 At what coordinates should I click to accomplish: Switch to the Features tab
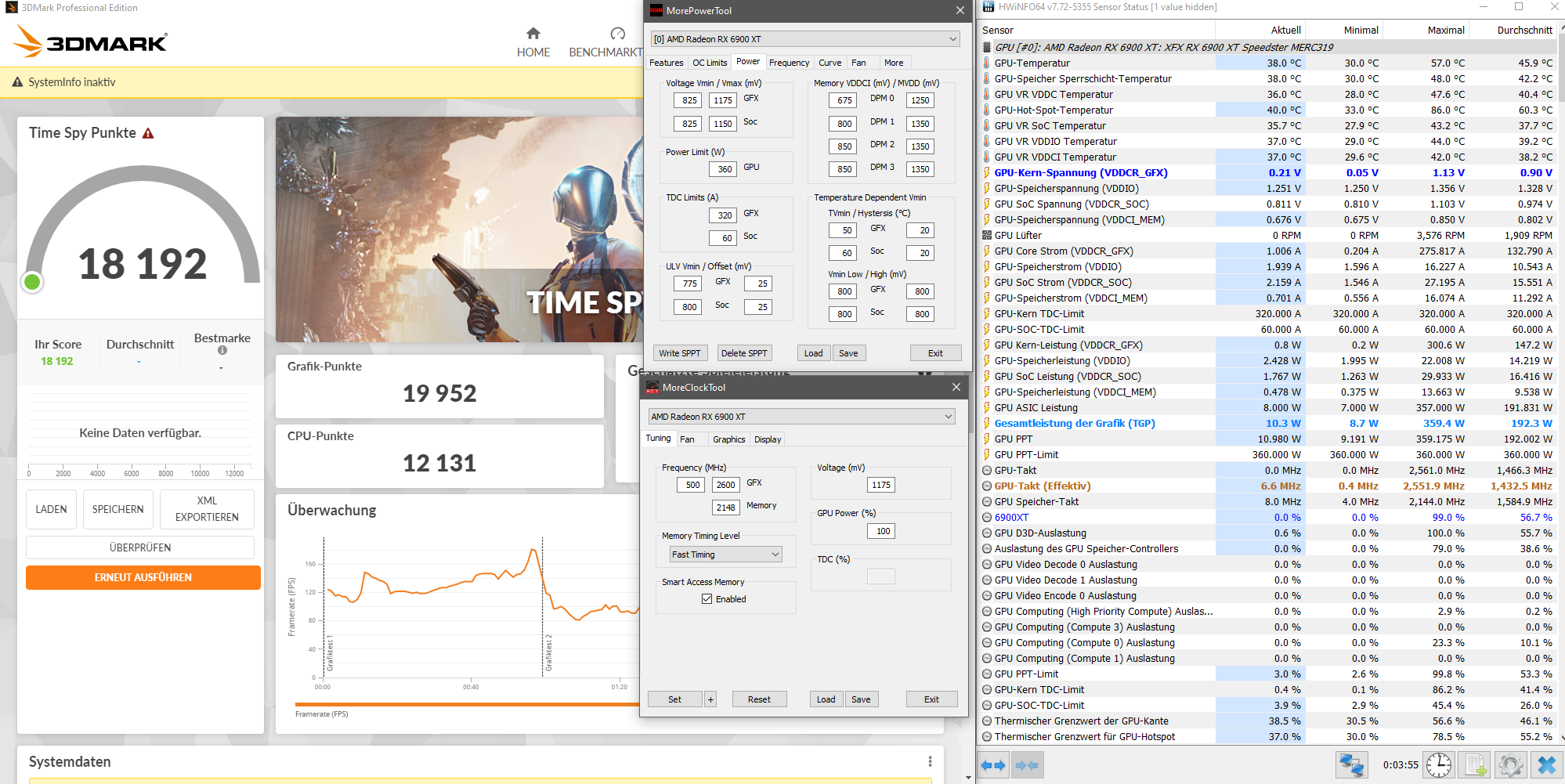[667, 63]
